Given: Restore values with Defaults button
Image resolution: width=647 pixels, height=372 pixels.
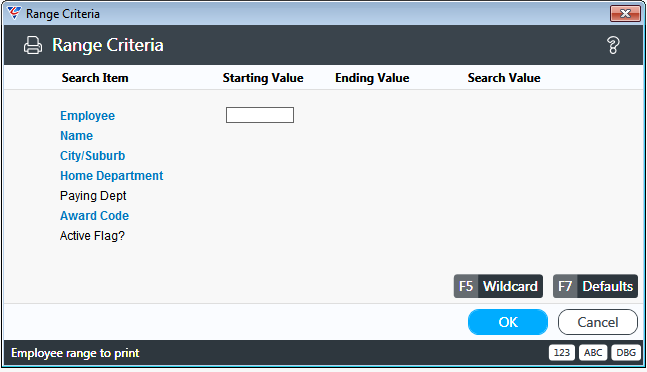Looking at the screenshot, I should click(607, 286).
